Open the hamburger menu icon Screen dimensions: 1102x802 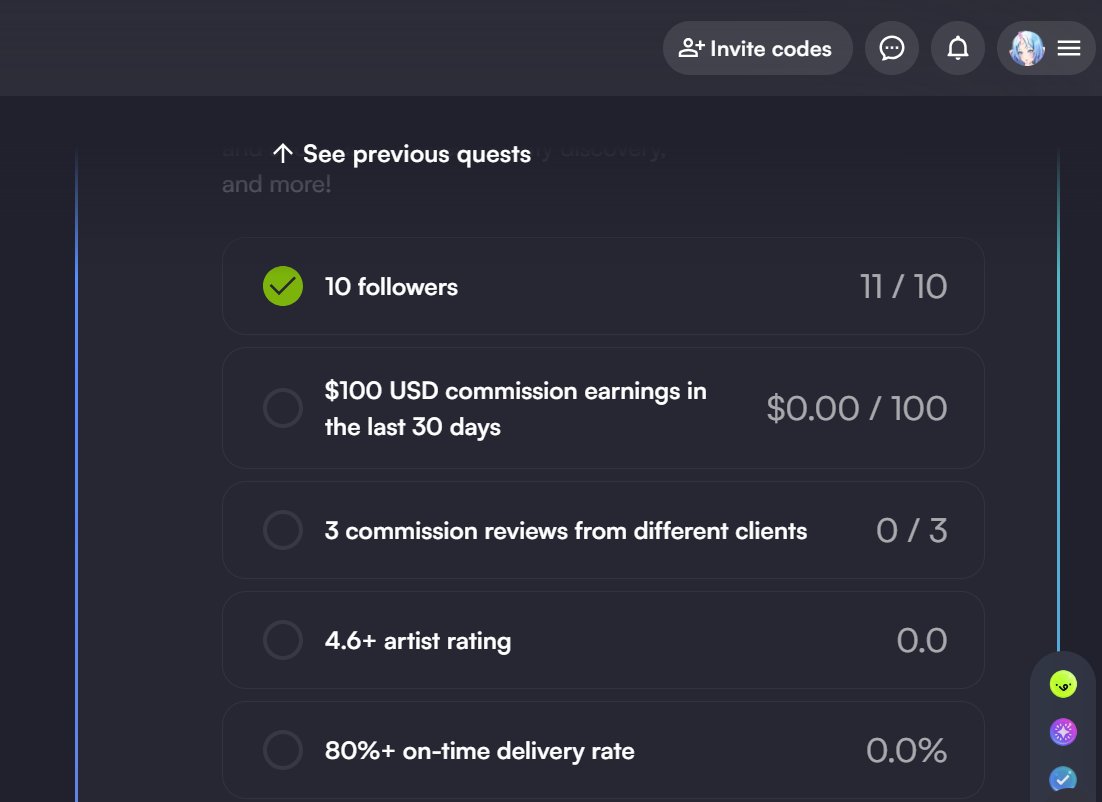pyautogui.click(x=1068, y=48)
